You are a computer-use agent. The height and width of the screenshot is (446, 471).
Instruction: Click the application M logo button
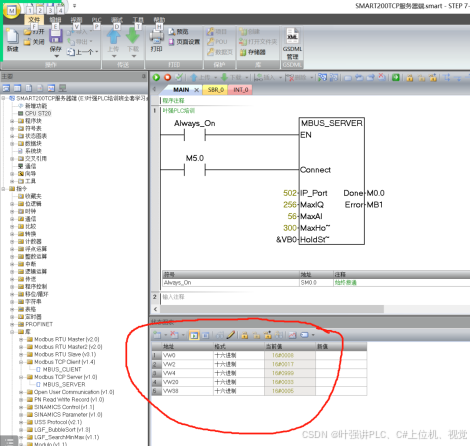(12, 11)
